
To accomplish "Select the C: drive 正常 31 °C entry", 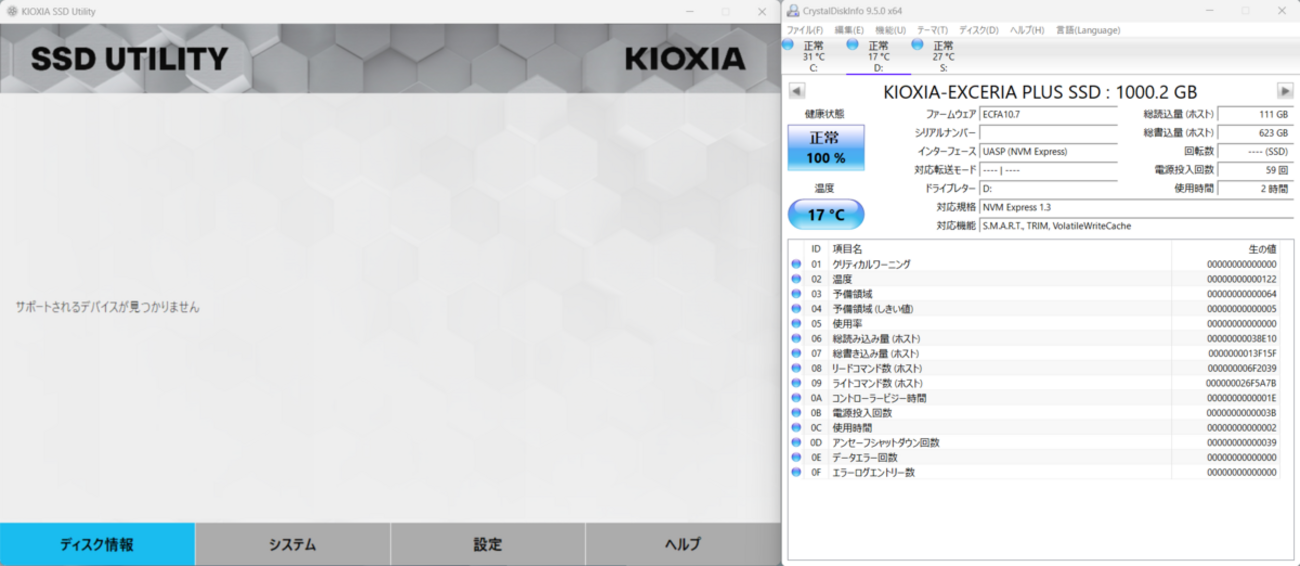I will pyautogui.click(x=812, y=56).
